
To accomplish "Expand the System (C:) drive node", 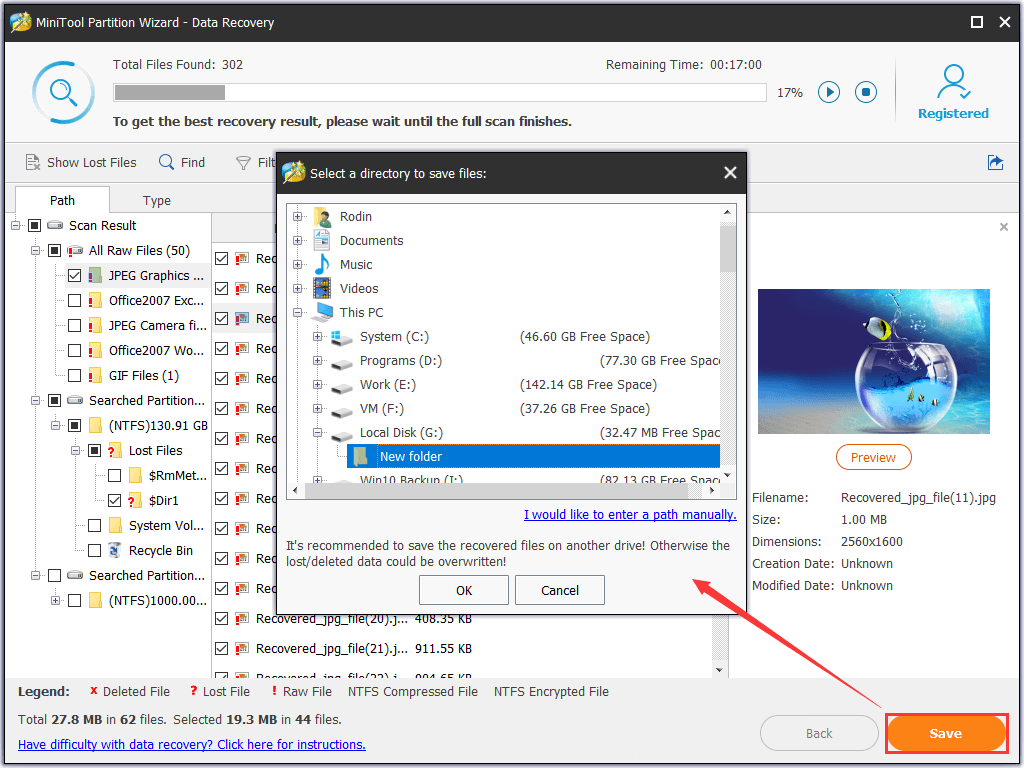I will tap(317, 337).
